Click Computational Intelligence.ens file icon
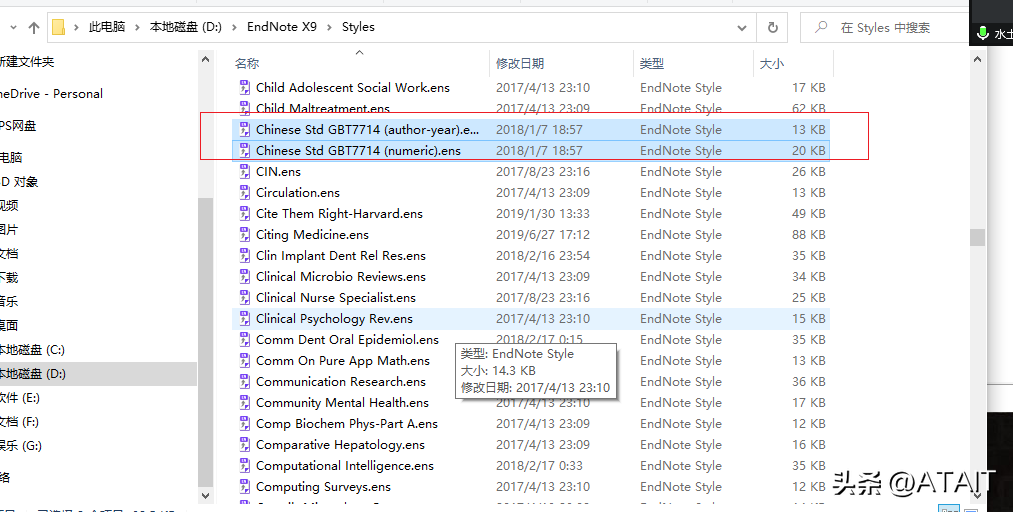 pos(244,465)
